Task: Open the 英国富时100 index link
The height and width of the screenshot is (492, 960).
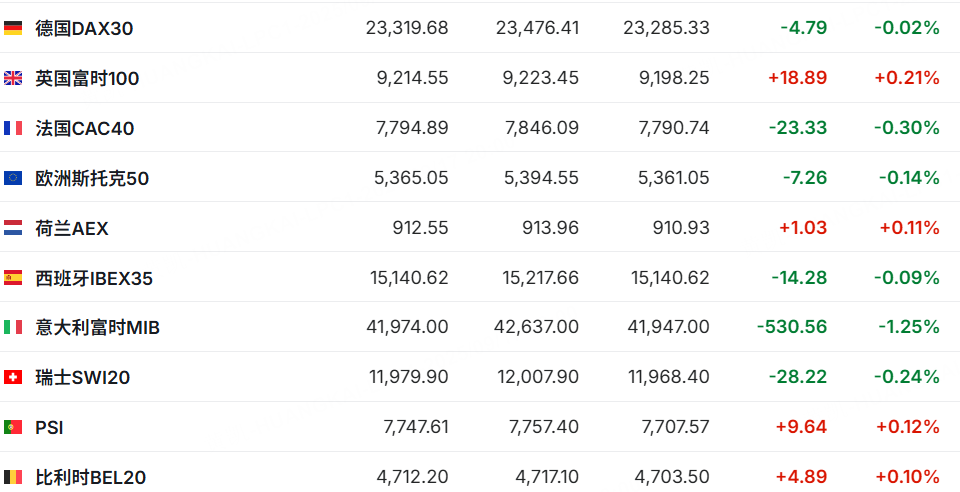Action: (x=87, y=78)
